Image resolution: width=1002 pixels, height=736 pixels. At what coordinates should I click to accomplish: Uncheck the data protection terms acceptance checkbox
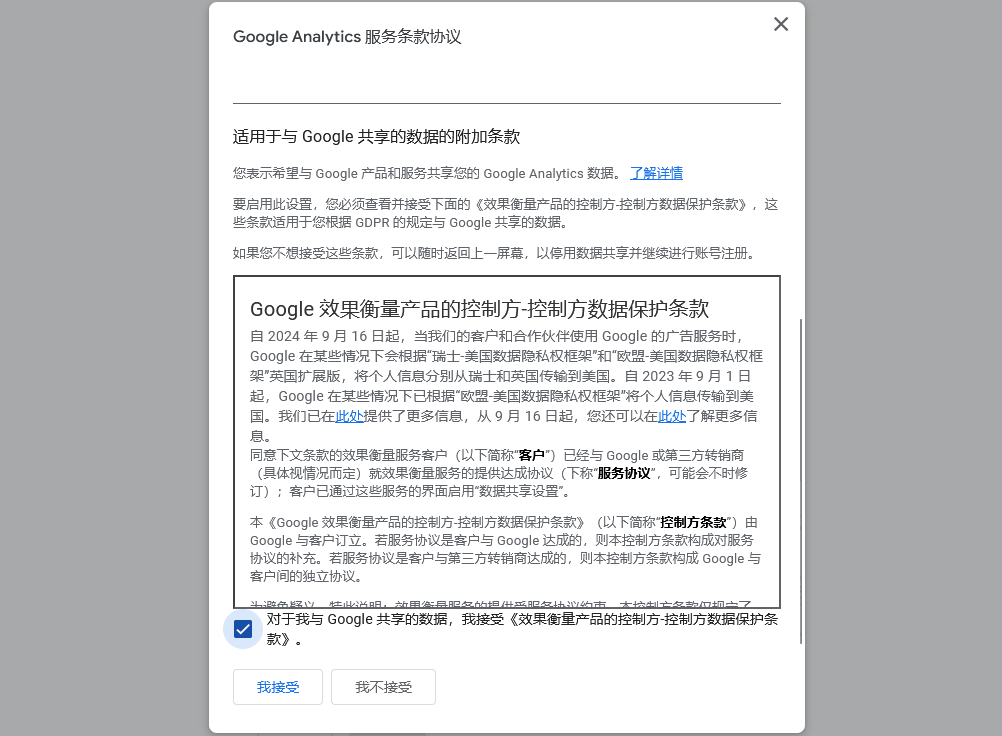tap(243, 629)
